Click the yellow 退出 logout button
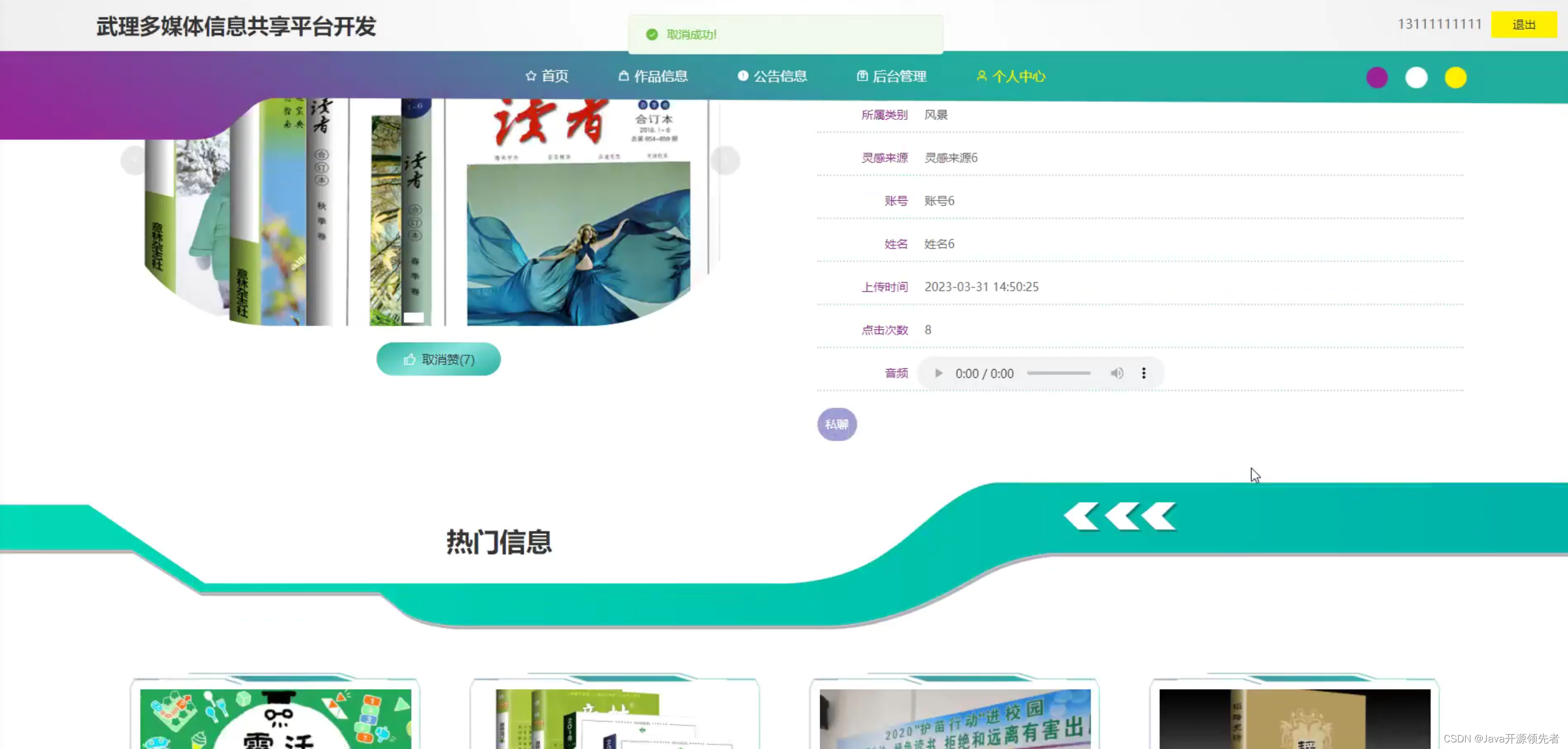The image size is (1568, 749). click(x=1523, y=25)
